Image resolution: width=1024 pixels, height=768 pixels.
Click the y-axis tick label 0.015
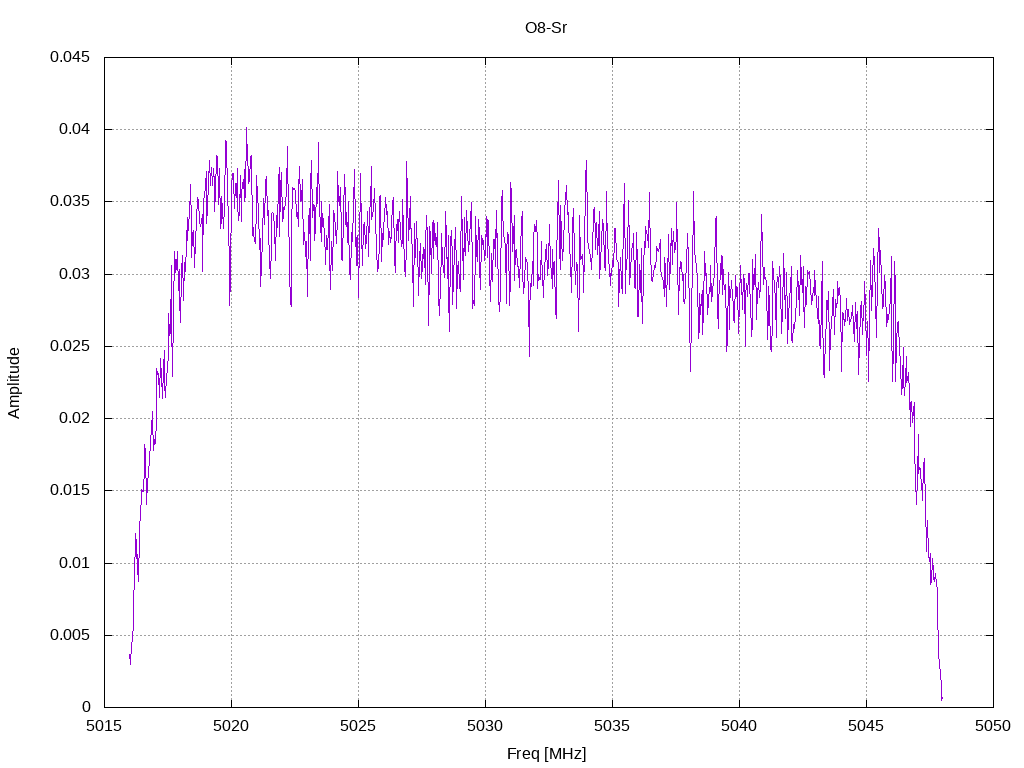tap(70, 490)
